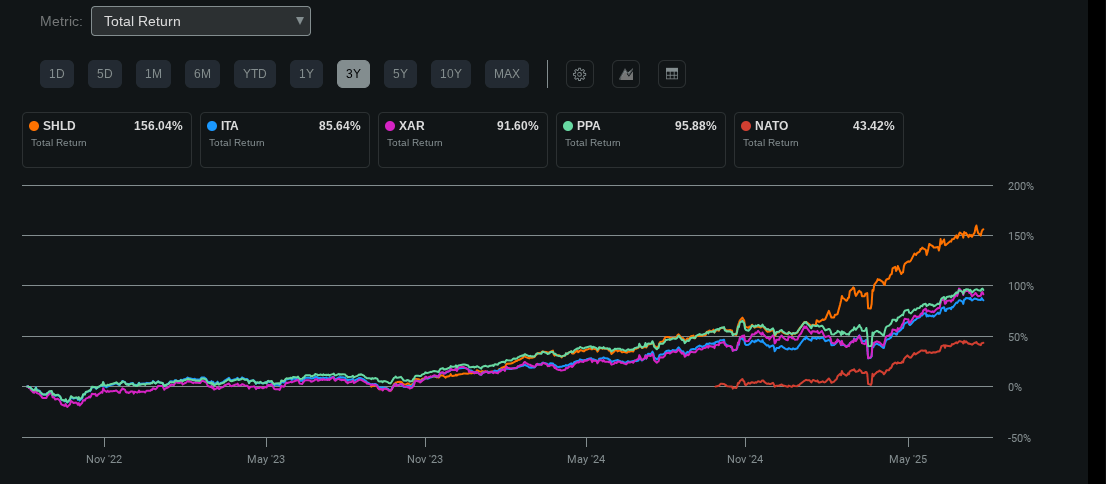The width and height of the screenshot is (1106, 484).
Task: Select the 1D time range
Action: [x=57, y=74]
